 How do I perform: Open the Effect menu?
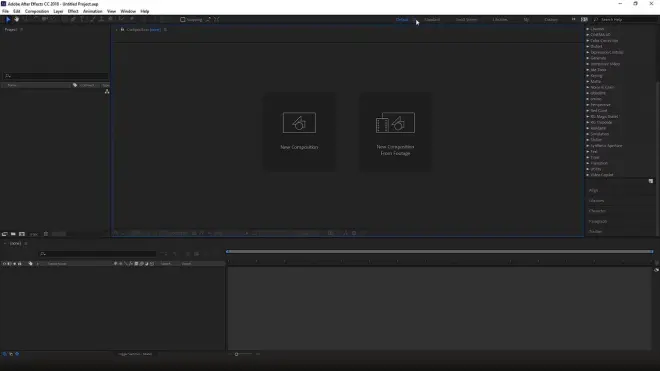(73, 11)
